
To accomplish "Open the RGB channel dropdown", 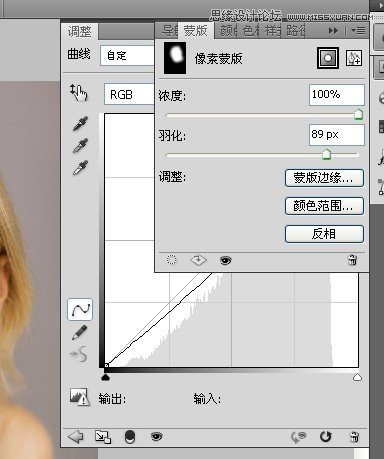I will coord(129,94).
